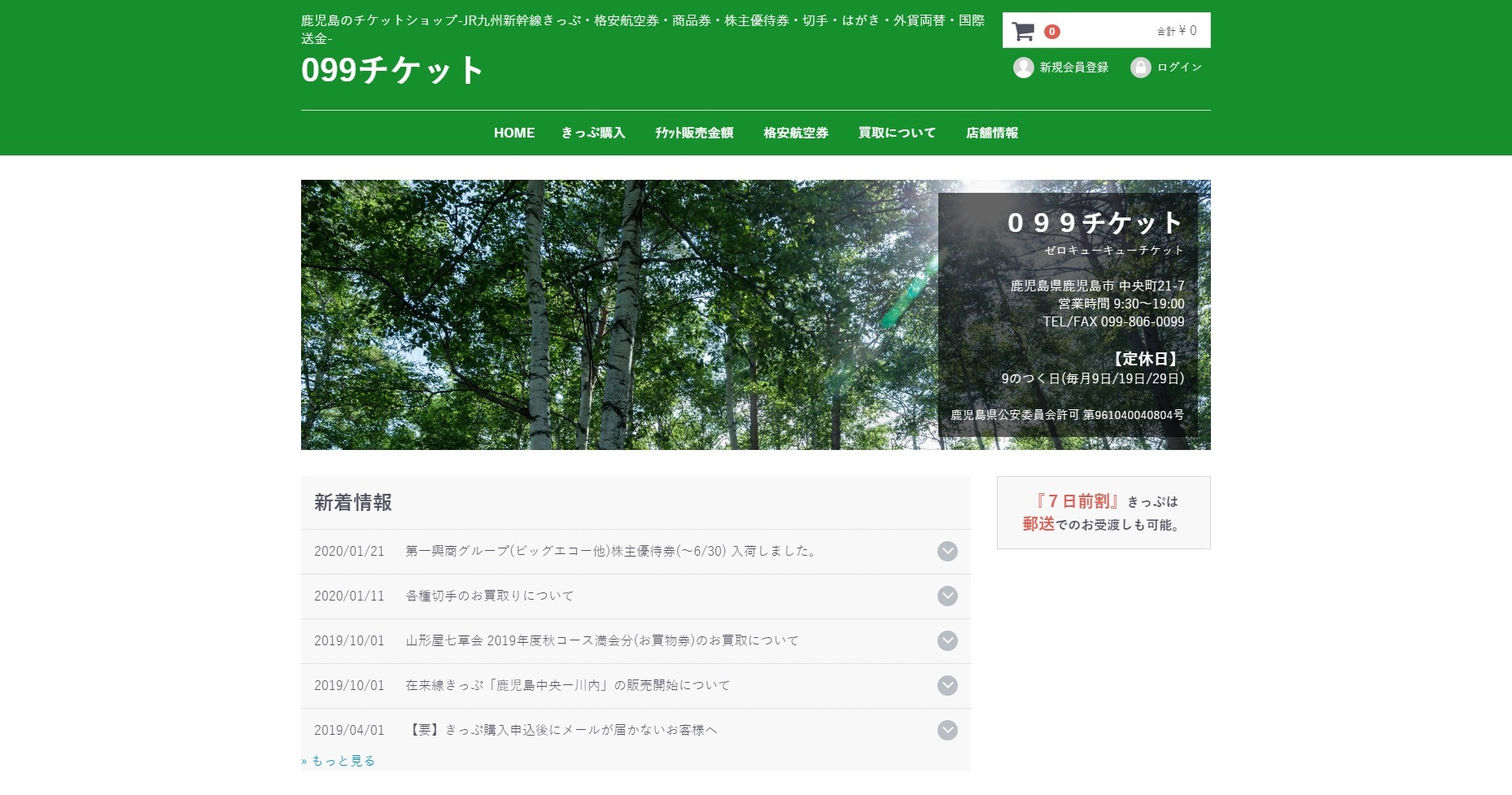Click 9のつく日(毎月9日/19日/29日) text
This screenshot has width=1512, height=795.
click(x=1092, y=378)
